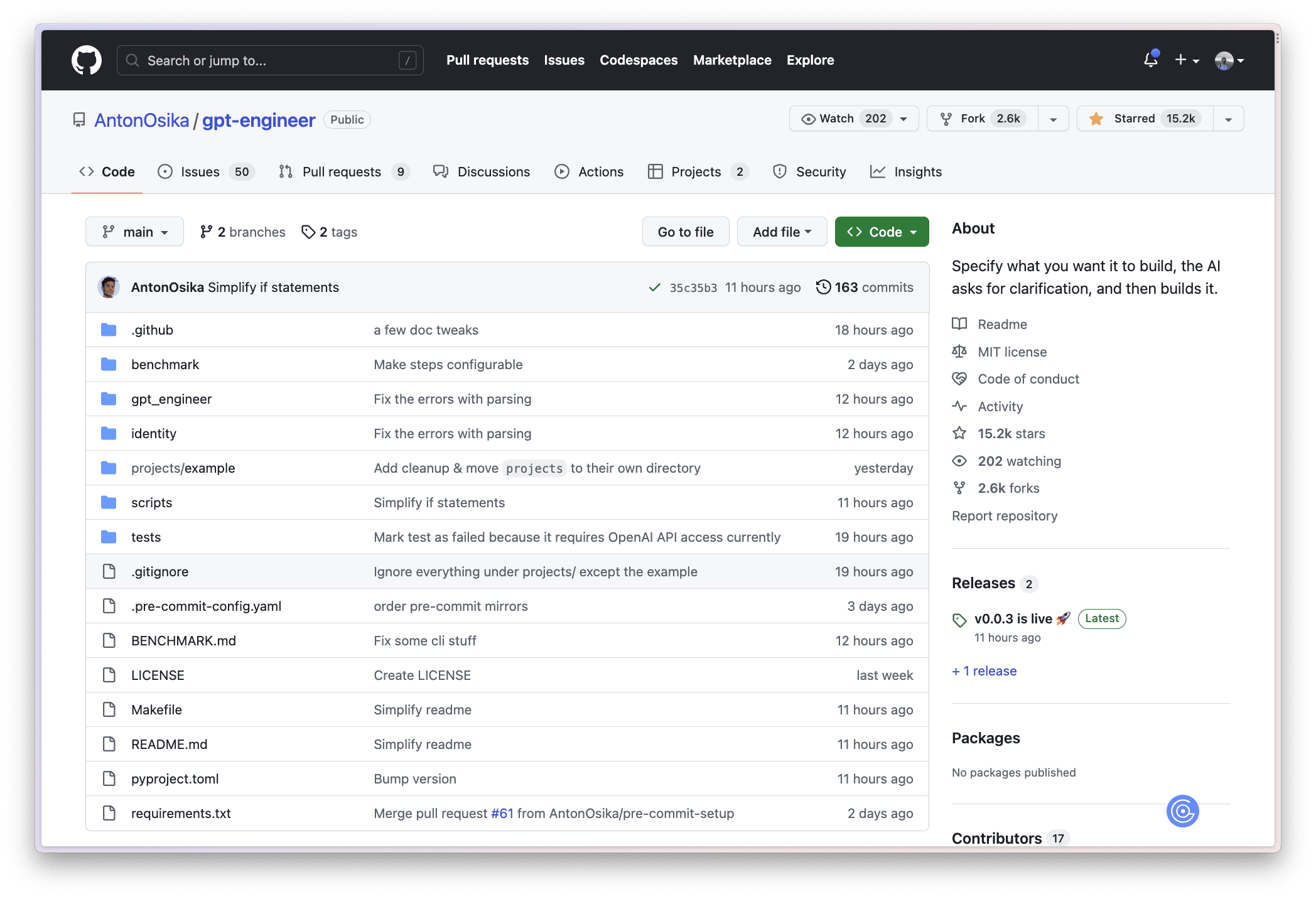Viewport: 1316px width, 899px height.
Task: Click the GitHub logo home icon
Action: click(87, 60)
